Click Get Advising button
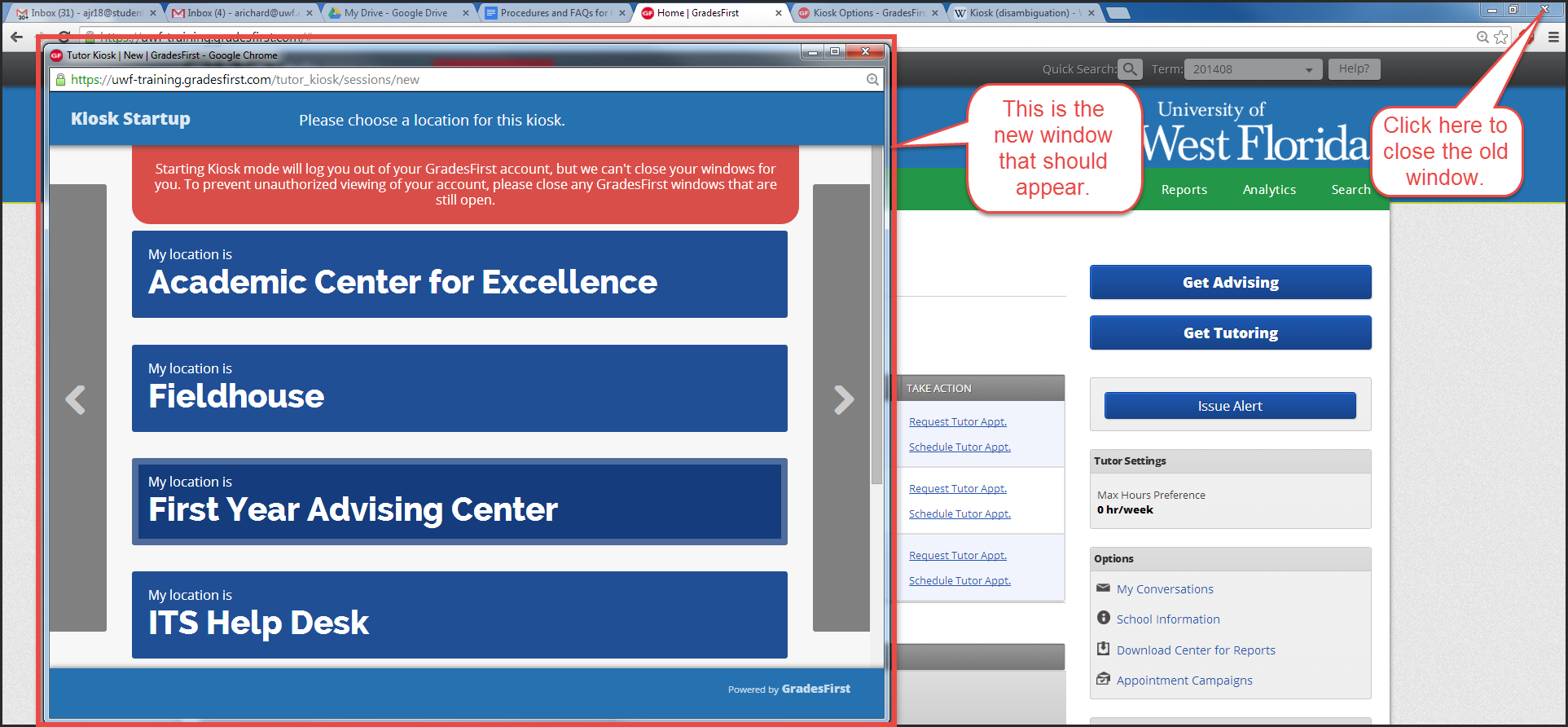The height and width of the screenshot is (727, 1568). pos(1230,282)
